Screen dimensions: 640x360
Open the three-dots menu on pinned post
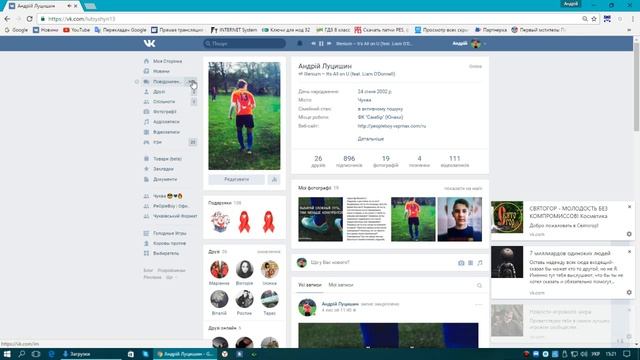[x=478, y=304]
